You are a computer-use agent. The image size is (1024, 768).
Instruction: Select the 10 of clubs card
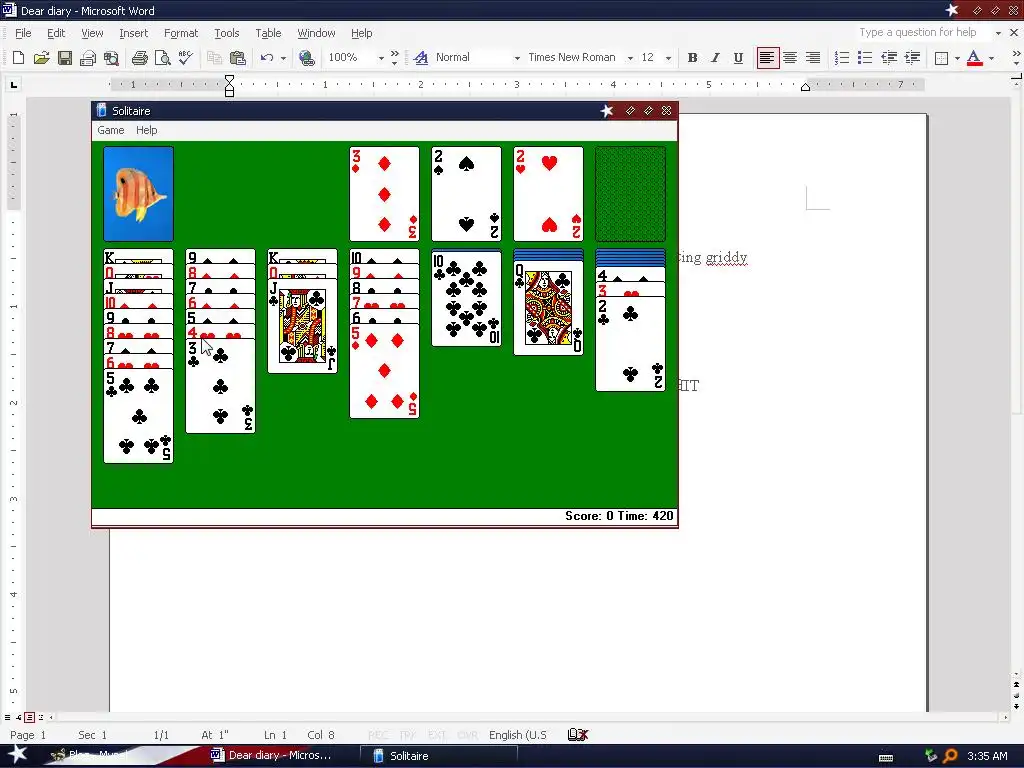(466, 299)
